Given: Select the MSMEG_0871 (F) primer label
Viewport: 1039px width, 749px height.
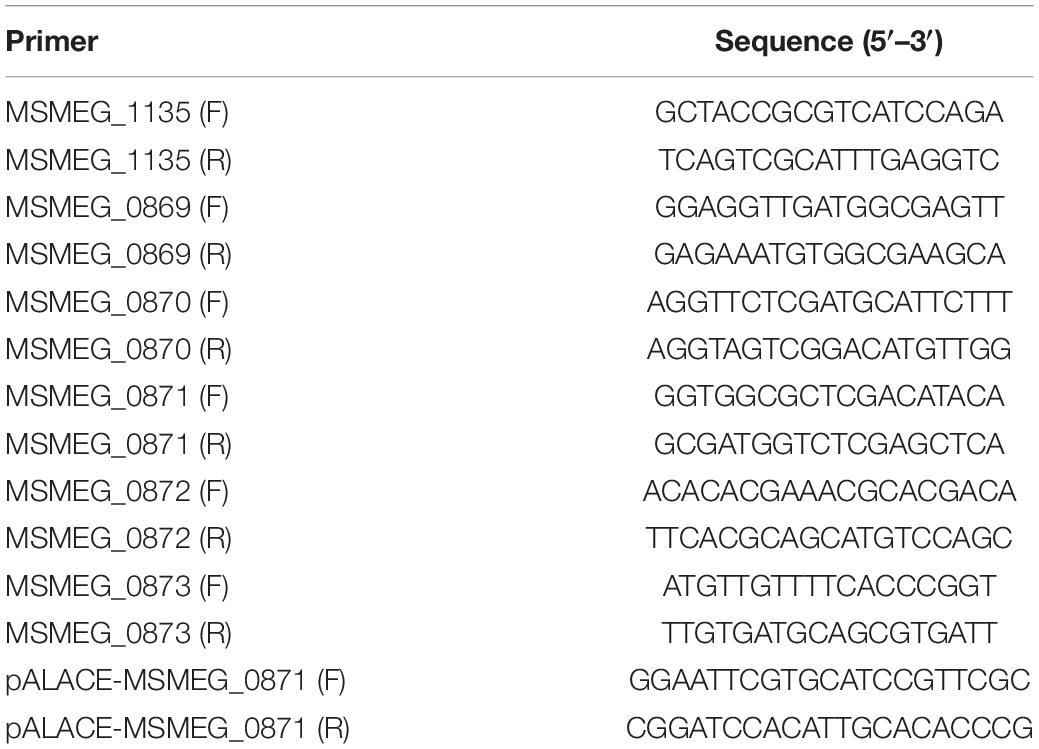Looking at the screenshot, I should coord(117,397).
